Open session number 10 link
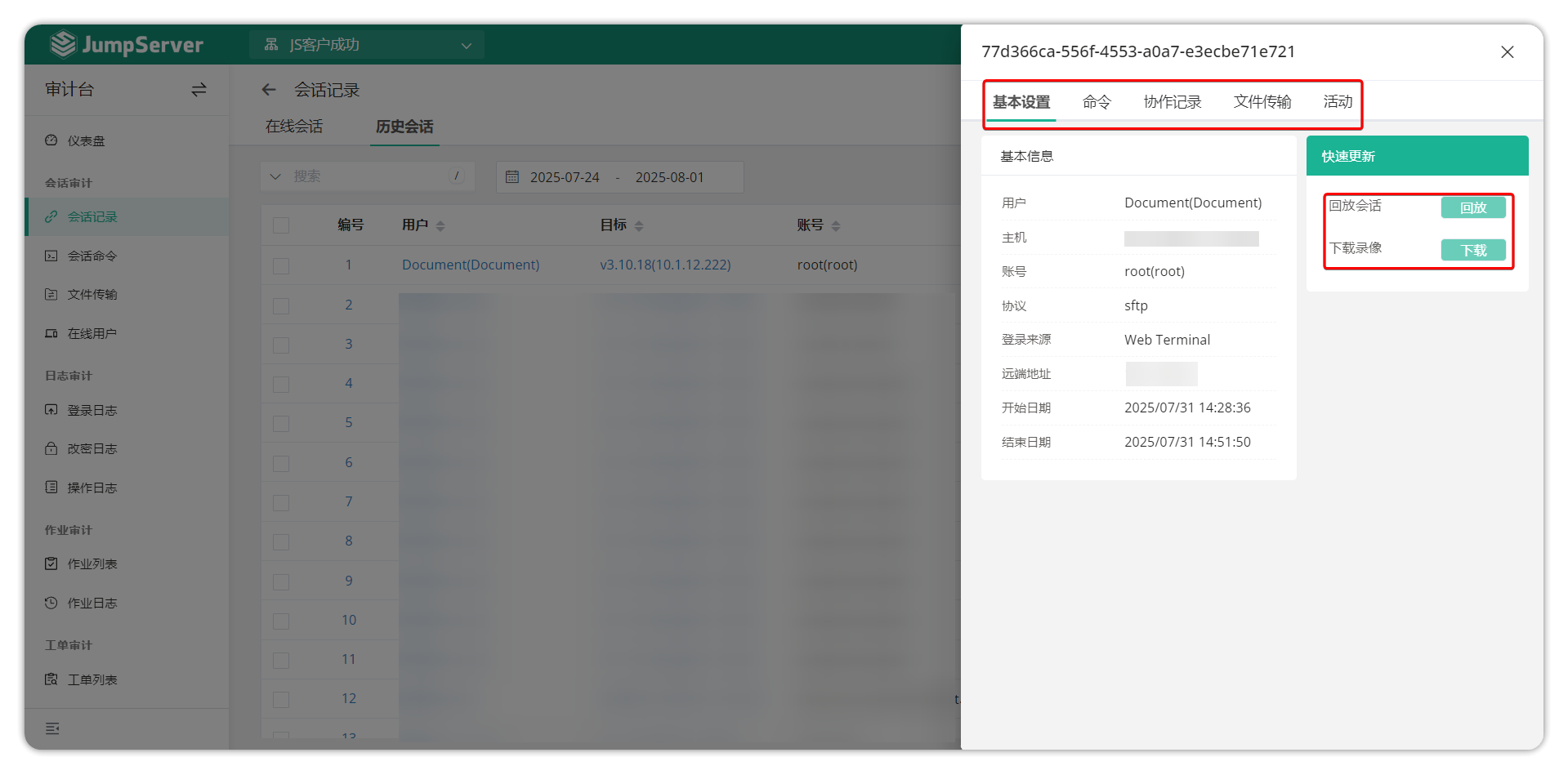 (349, 620)
